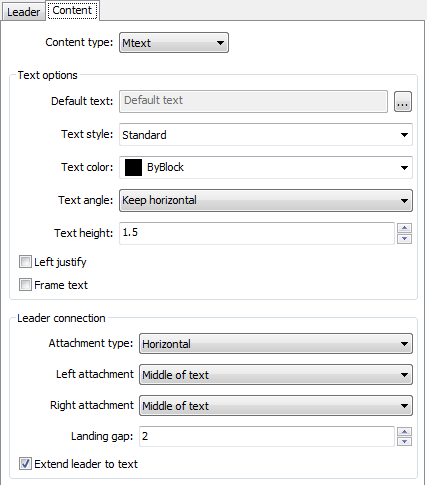
Task: Decrease Text height with down arrow
Action: pos(404,239)
